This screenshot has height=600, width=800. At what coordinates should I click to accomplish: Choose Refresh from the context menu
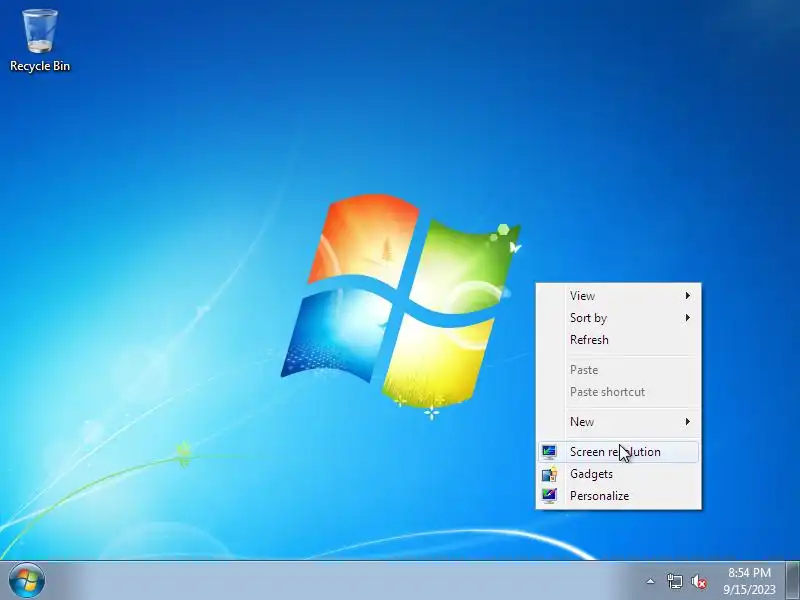click(x=618, y=339)
